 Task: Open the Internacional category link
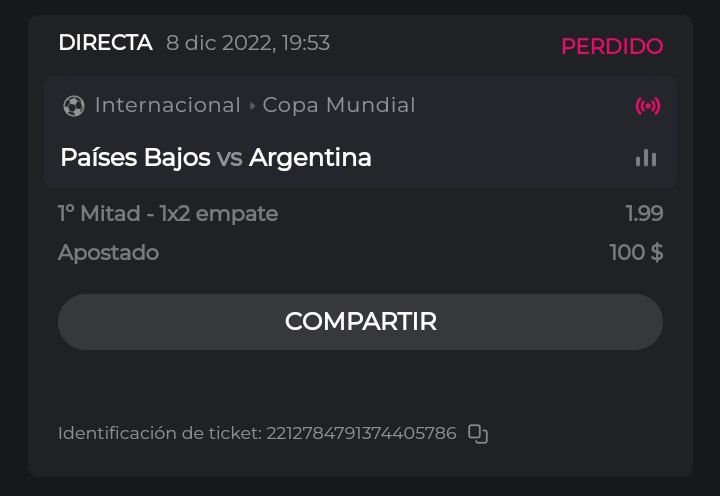(167, 105)
